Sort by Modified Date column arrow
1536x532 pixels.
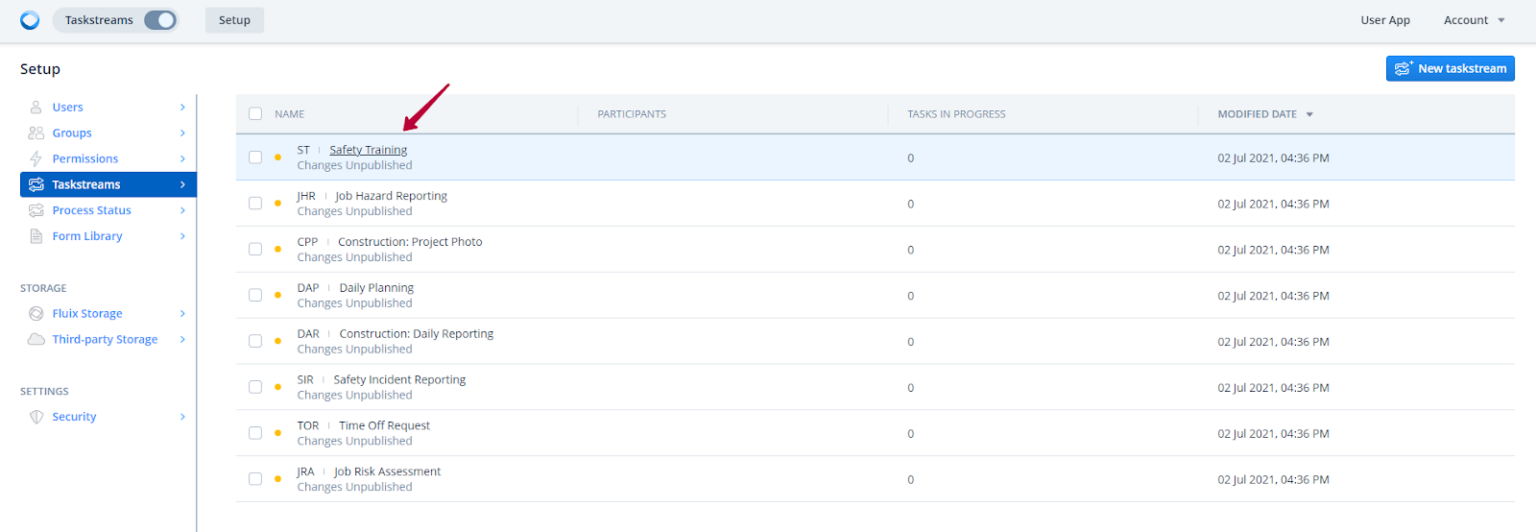point(1309,114)
